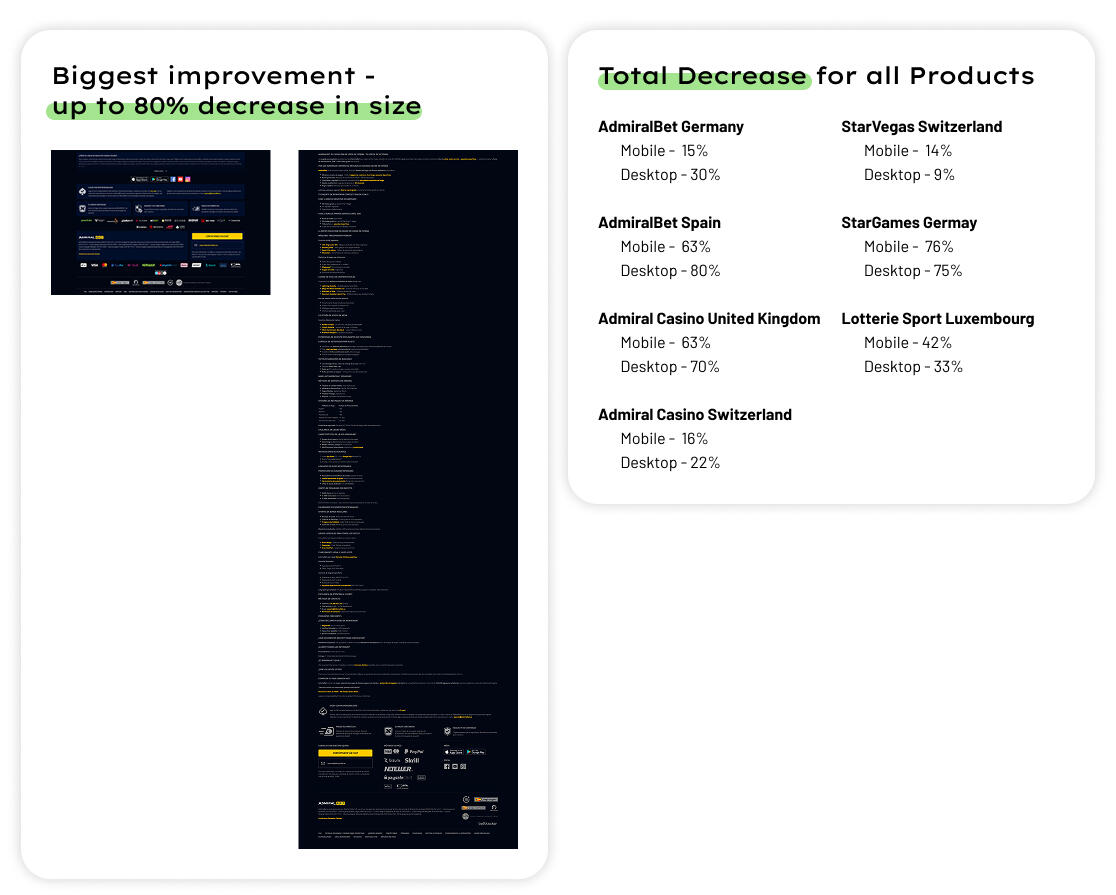Click the Skrill logo in the tall page screenshot
This screenshot has height=895, width=1116.
(412, 760)
